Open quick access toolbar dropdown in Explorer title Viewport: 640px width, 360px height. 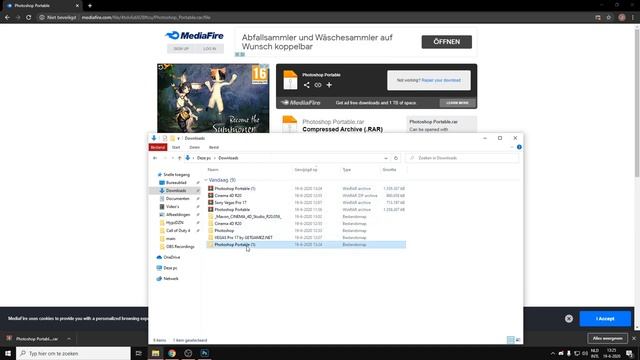click(178, 138)
